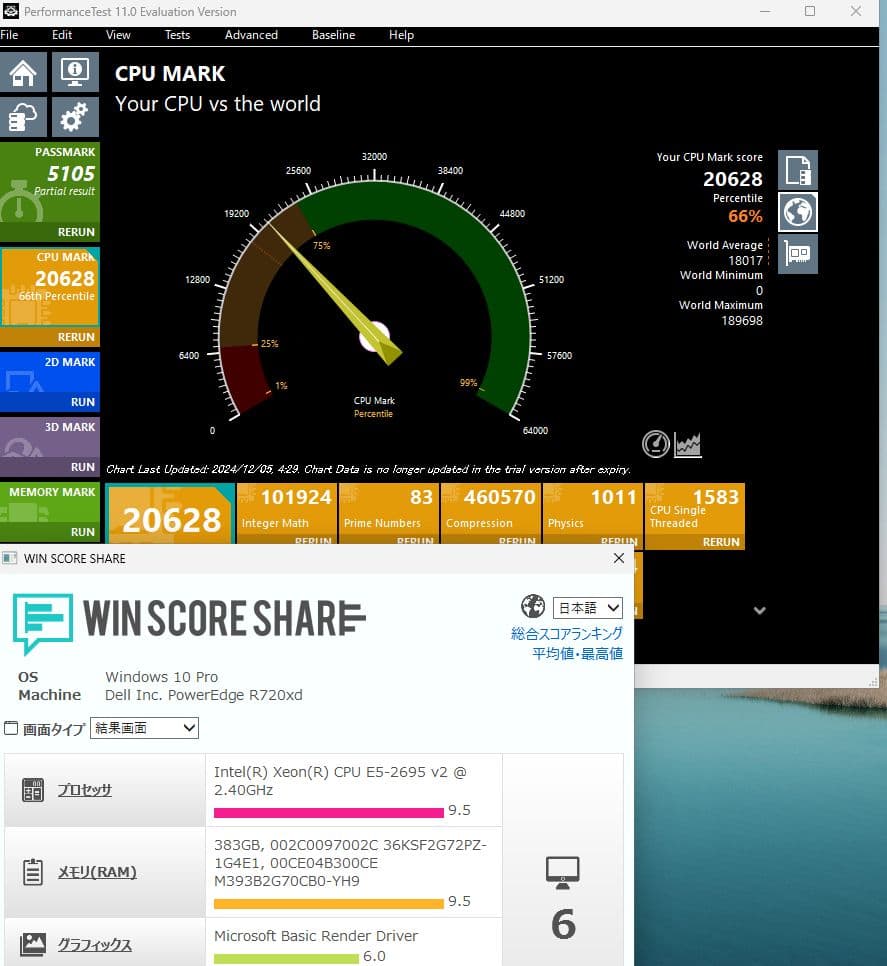The height and width of the screenshot is (966, 887).
Task: Open the Baseline menu
Action: coord(334,35)
